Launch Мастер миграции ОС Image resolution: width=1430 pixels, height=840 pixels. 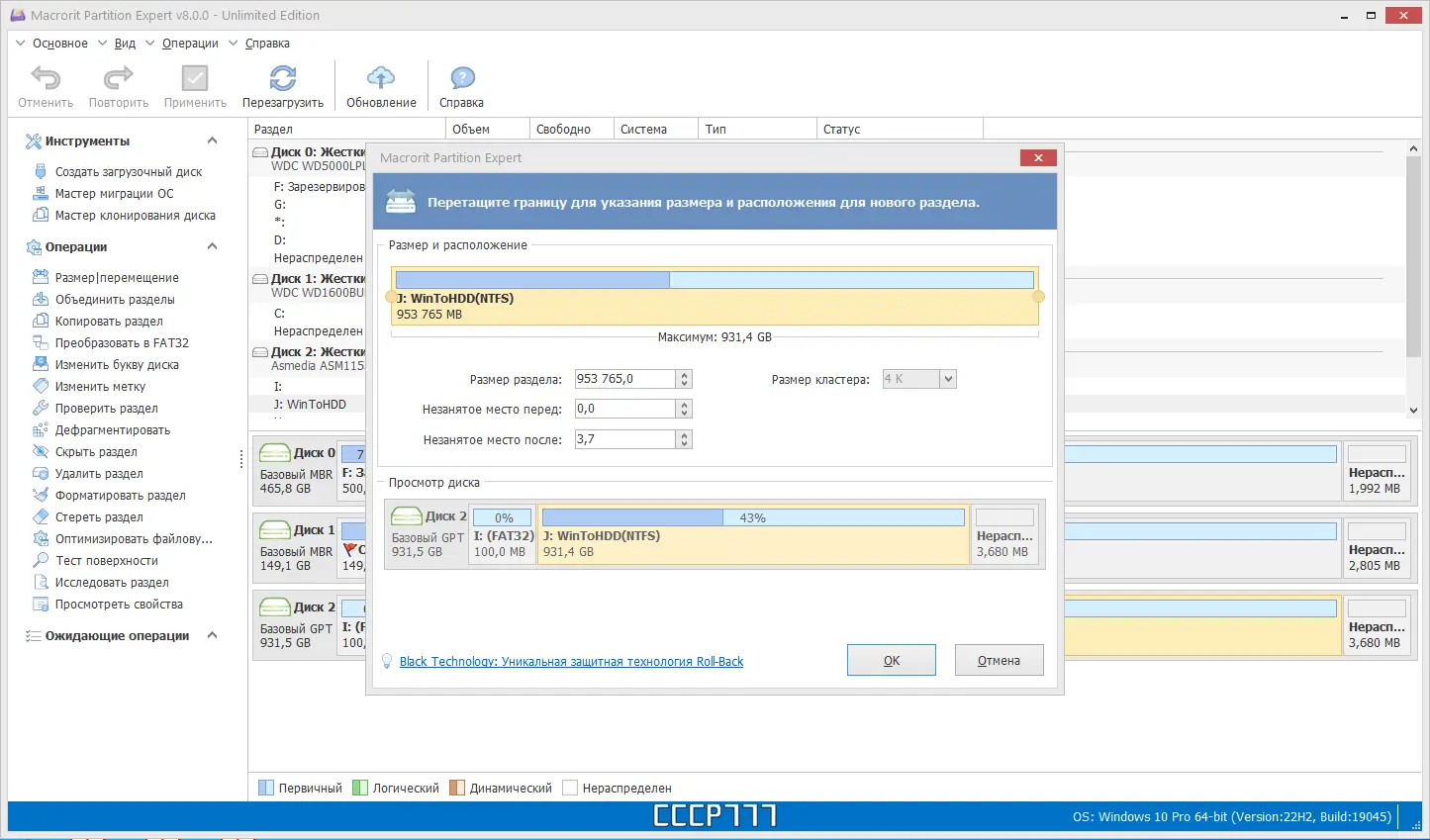(x=114, y=194)
